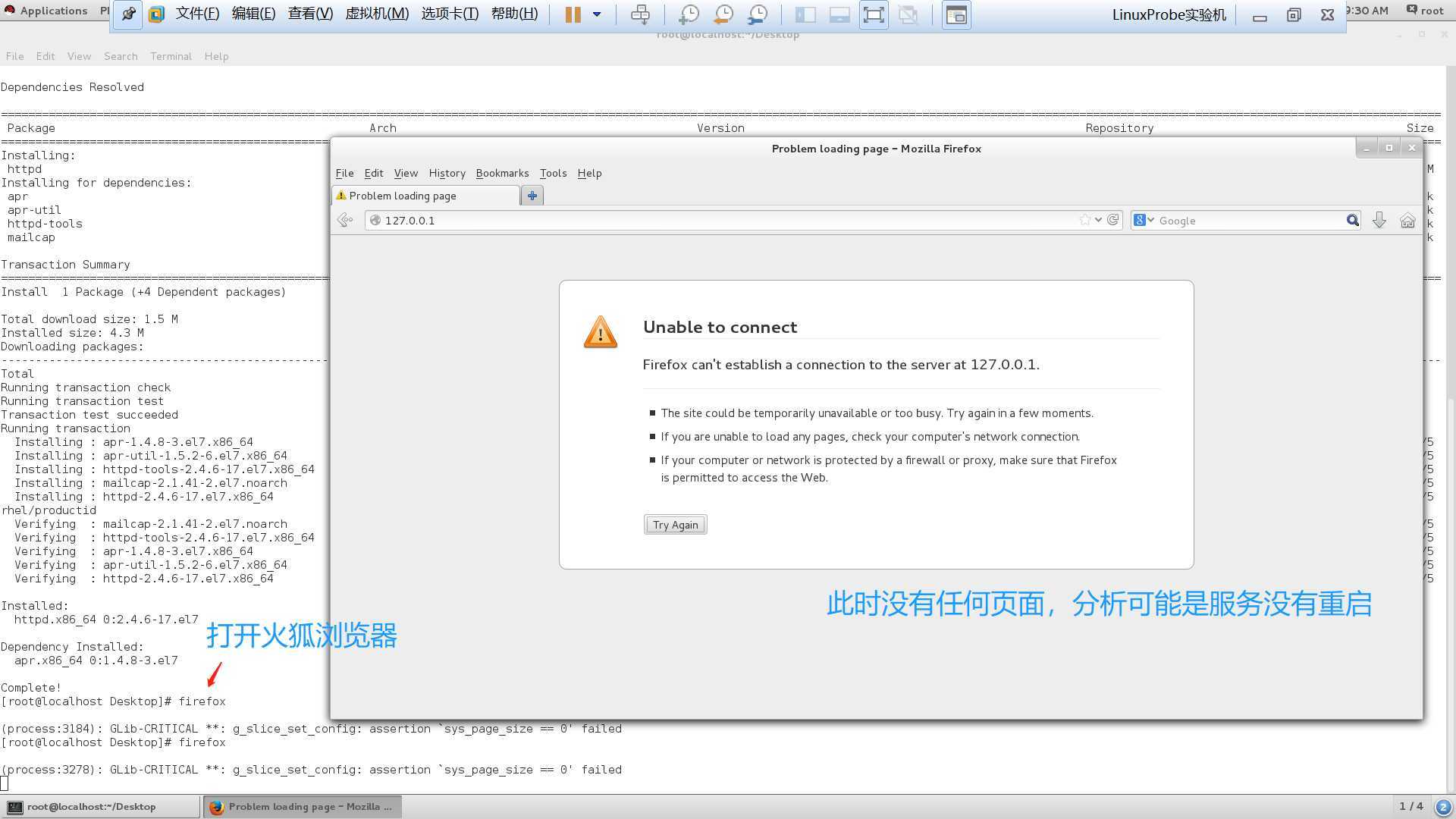Open the 虚拟机(M) menu
Screen dimensions: 1456x819
click(x=377, y=14)
